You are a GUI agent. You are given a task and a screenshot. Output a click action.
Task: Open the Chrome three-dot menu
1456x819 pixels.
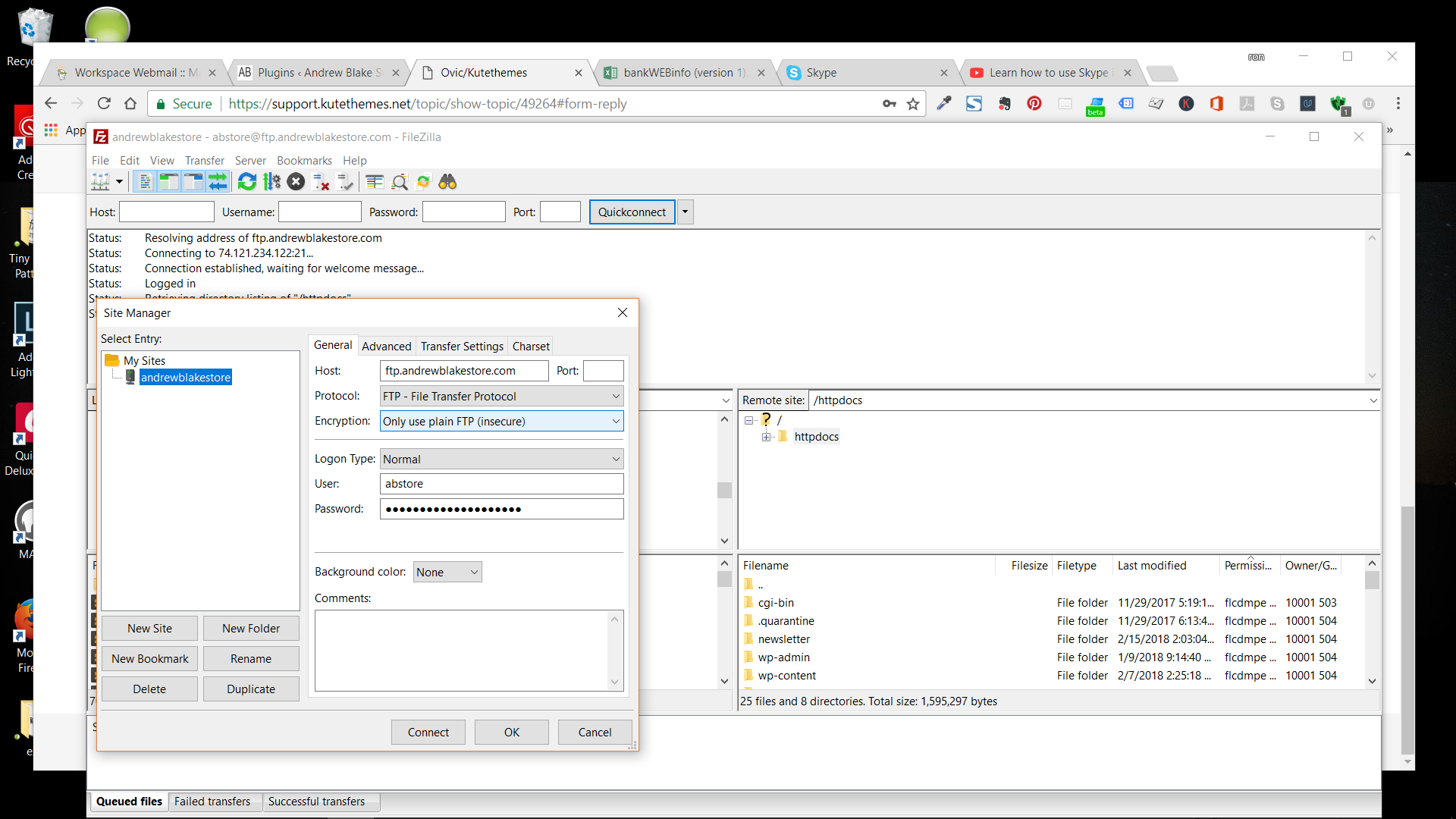1398,104
